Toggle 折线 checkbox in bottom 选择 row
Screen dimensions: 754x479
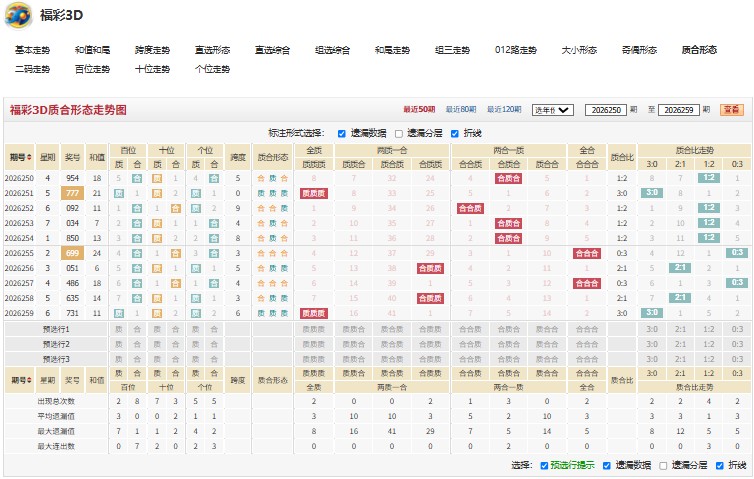(720, 466)
